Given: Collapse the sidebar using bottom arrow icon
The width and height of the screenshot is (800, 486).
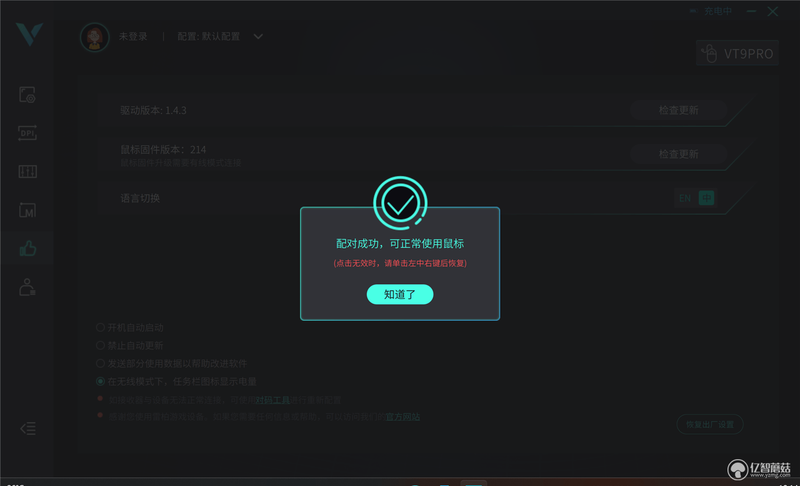Looking at the screenshot, I should [x=28, y=428].
